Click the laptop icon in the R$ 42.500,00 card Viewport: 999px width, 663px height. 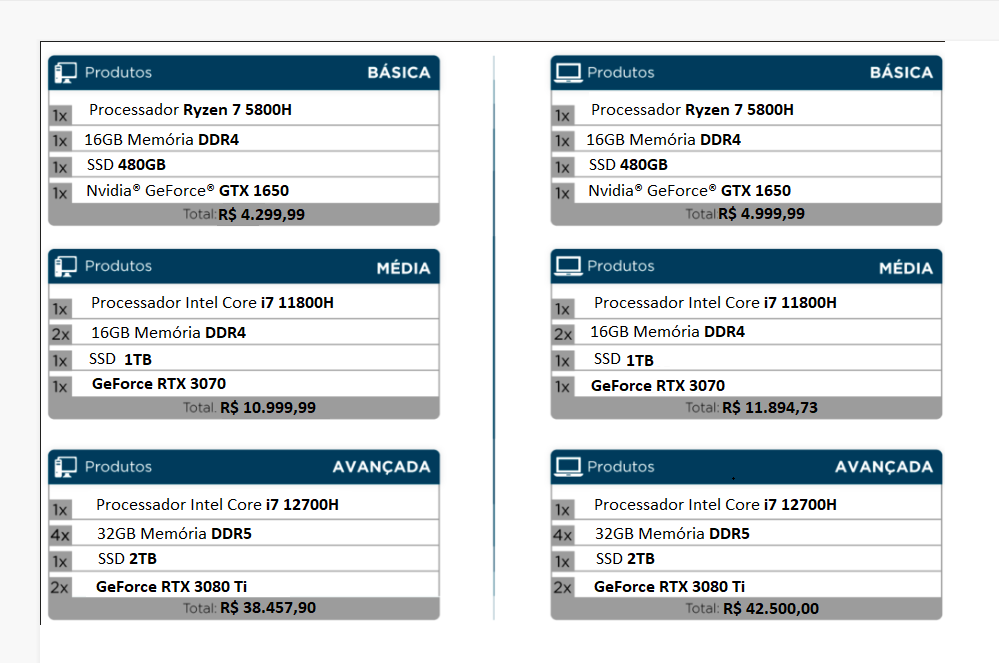point(568,467)
